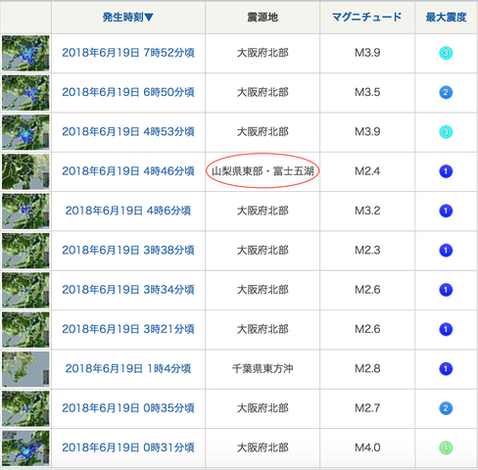The width and height of the screenshot is (478, 470).
Task: Select the M2.7 magnitude value
Action: coord(367,408)
